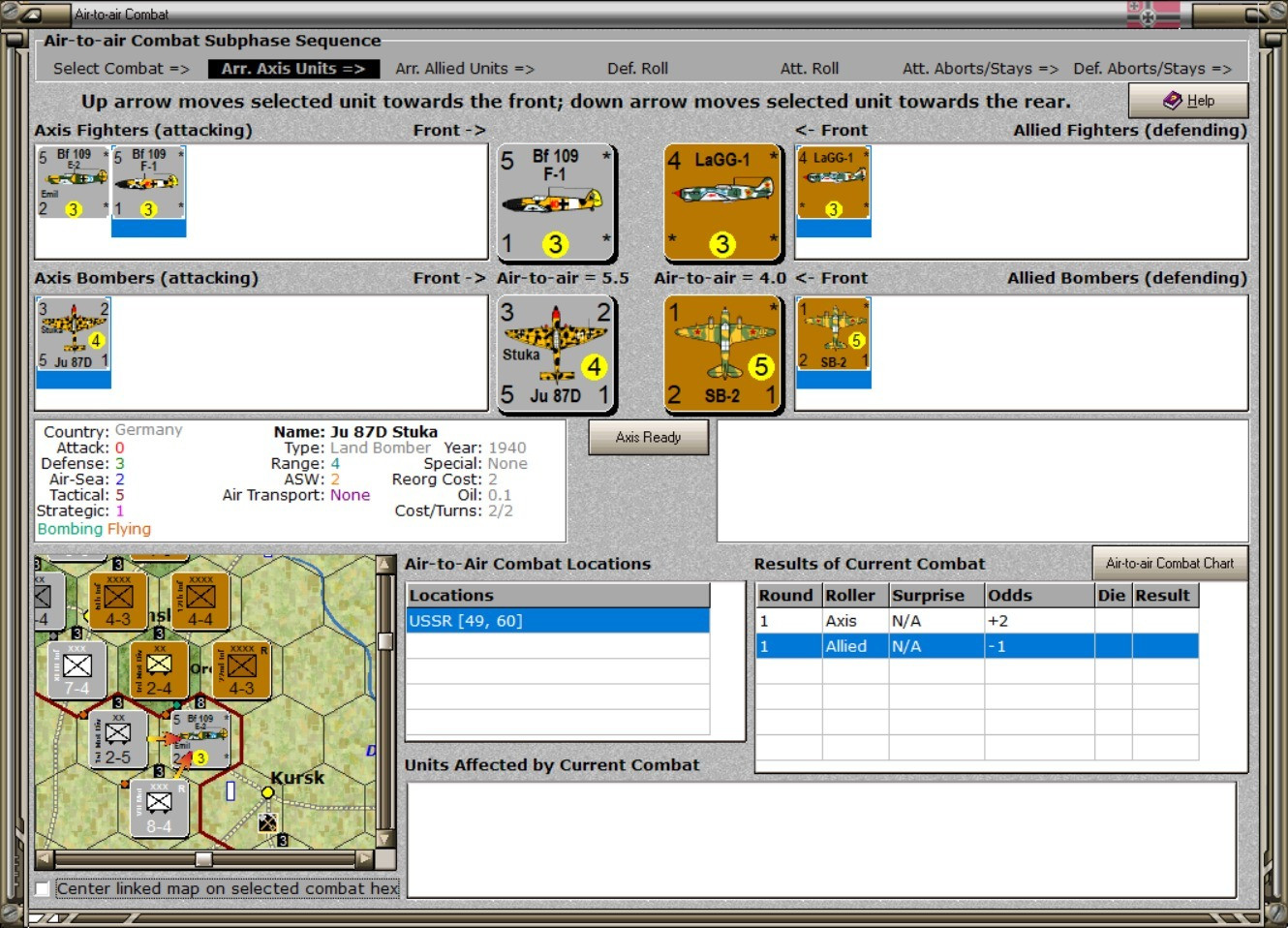Click the map horizontal scrollbar left arrow

click(45, 859)
